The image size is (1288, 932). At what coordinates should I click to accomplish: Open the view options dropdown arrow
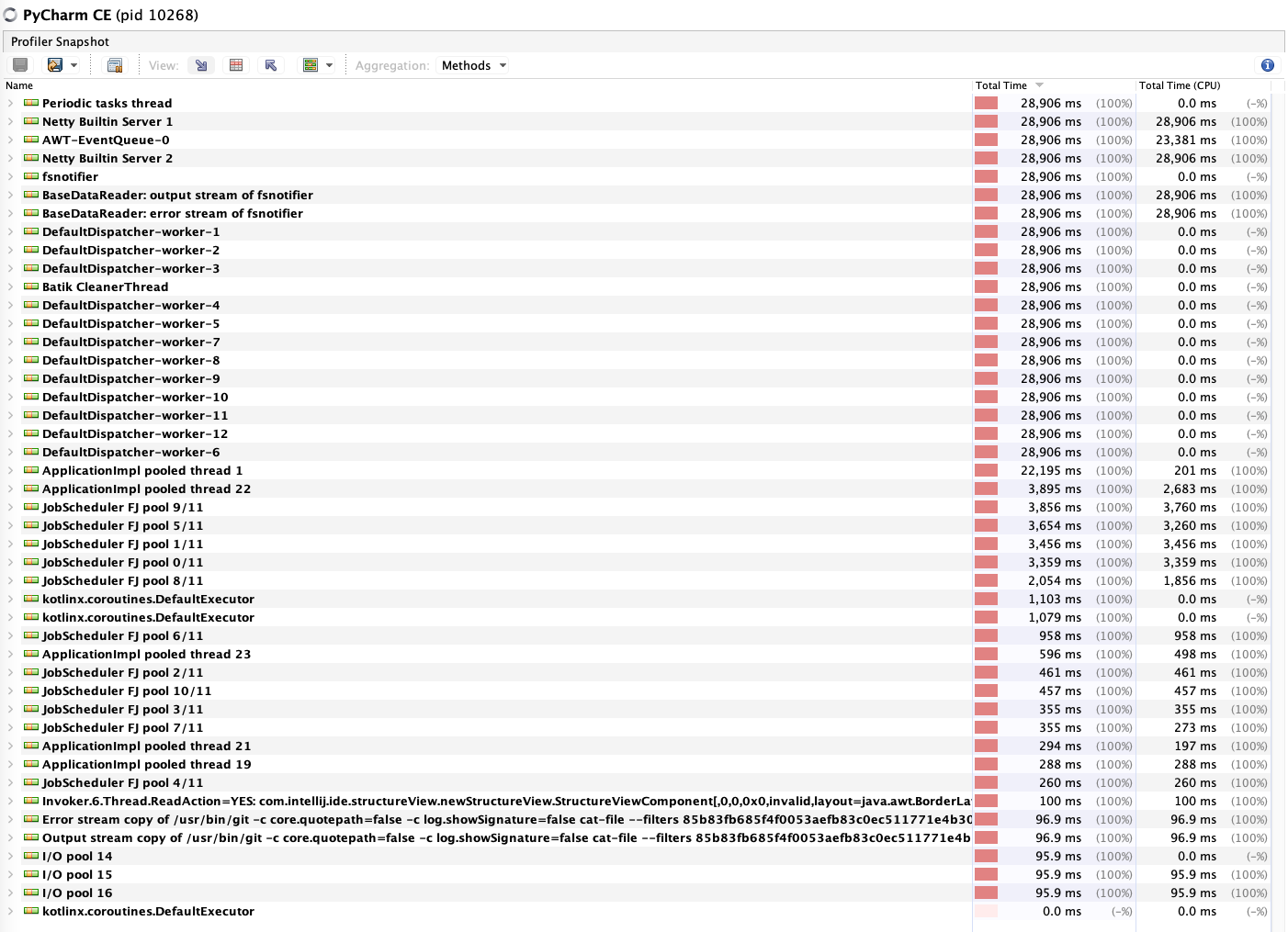click(x=329, y=64)
